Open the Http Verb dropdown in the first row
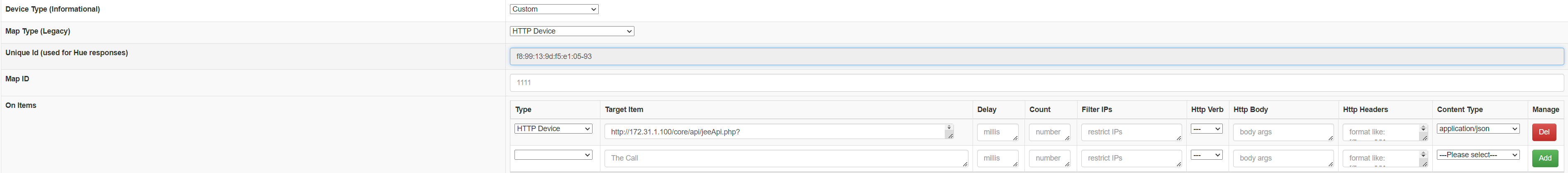Image resolution: width=1568 pixels, height=173 pixels. click(1207, 129)
